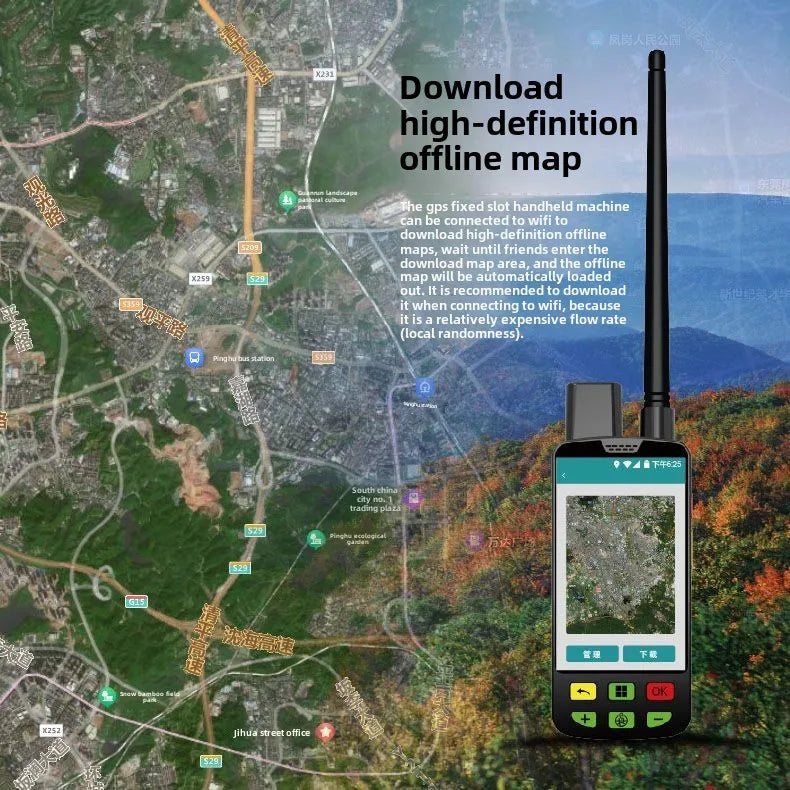Open the satellite map preview on device screen

[621, 565]
